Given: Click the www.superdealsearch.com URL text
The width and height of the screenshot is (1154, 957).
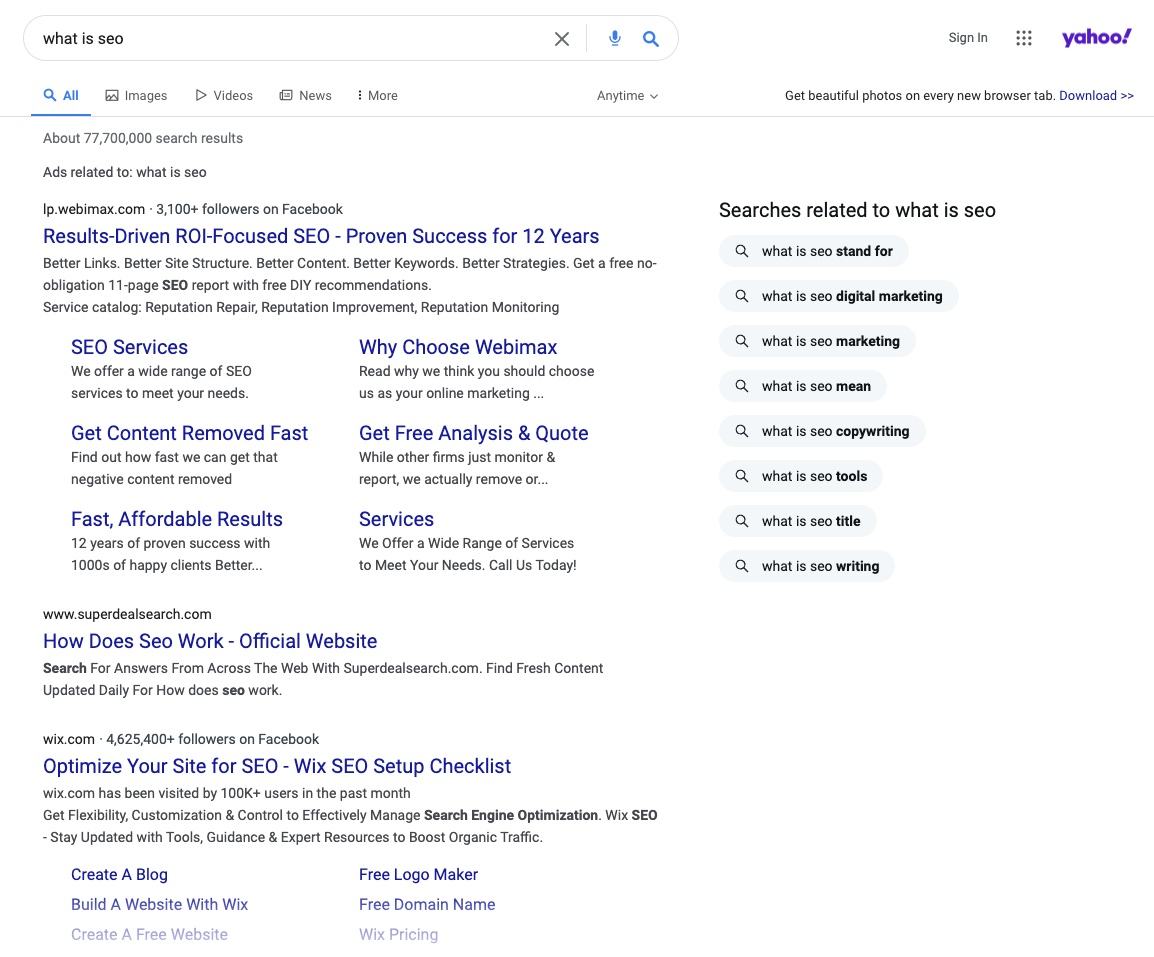Looking at the screenshot, I should pyautogui.click(x=127, y=615).
